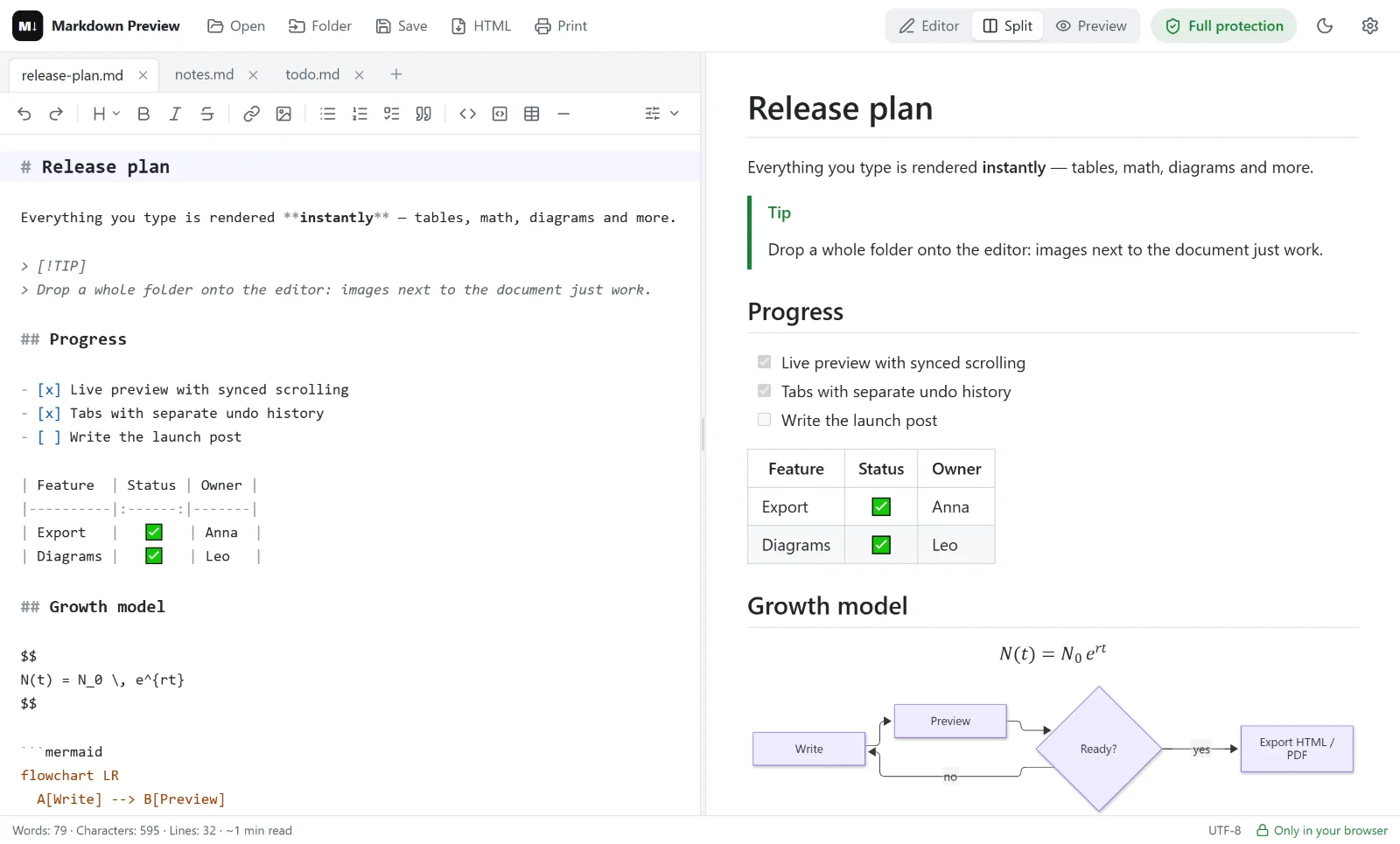
Task: Insert a task checklist
Action: tap(392, 114)
